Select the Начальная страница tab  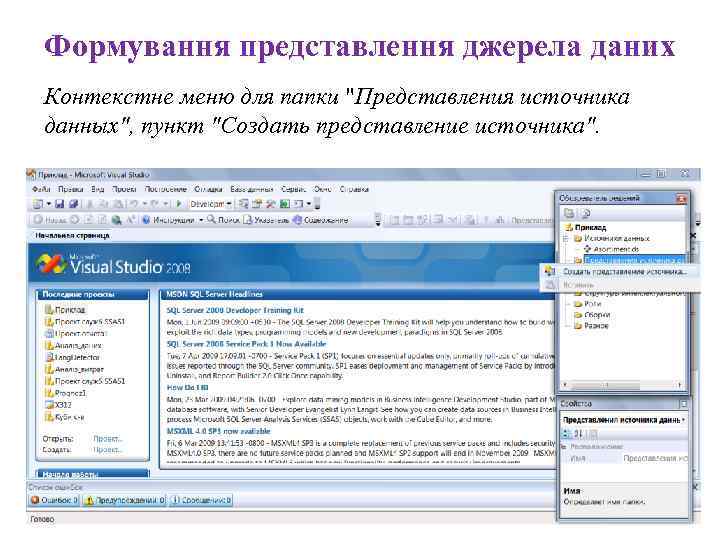point(72,236)
